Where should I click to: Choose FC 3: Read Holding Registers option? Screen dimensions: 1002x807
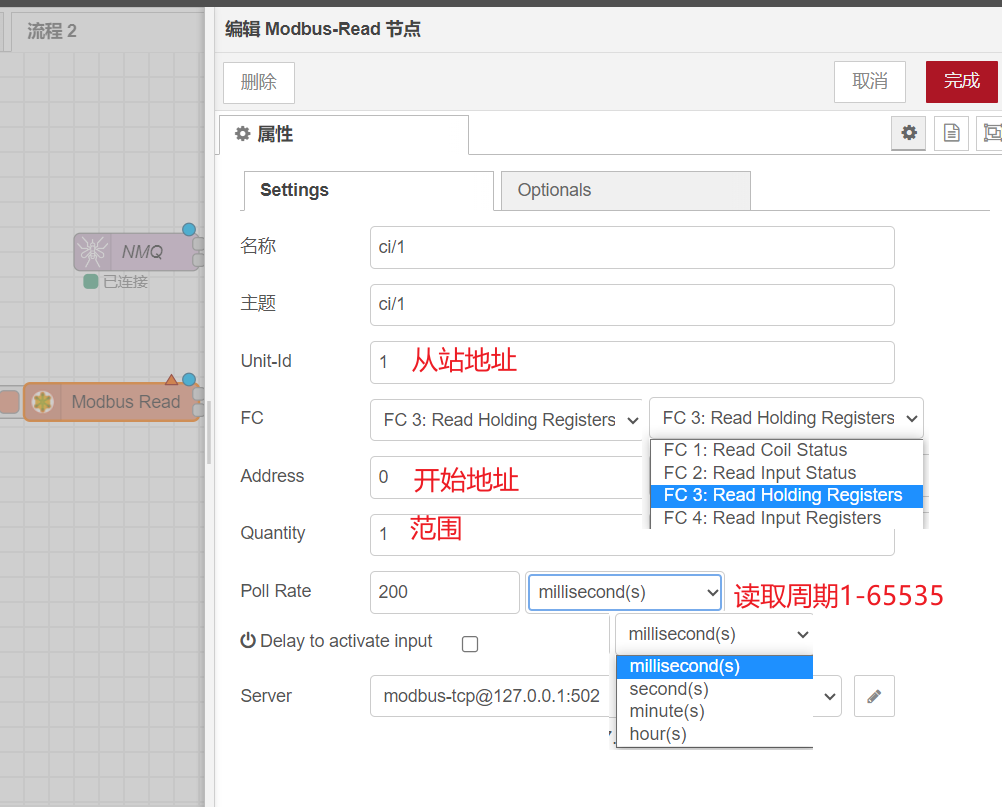point(786,495)
